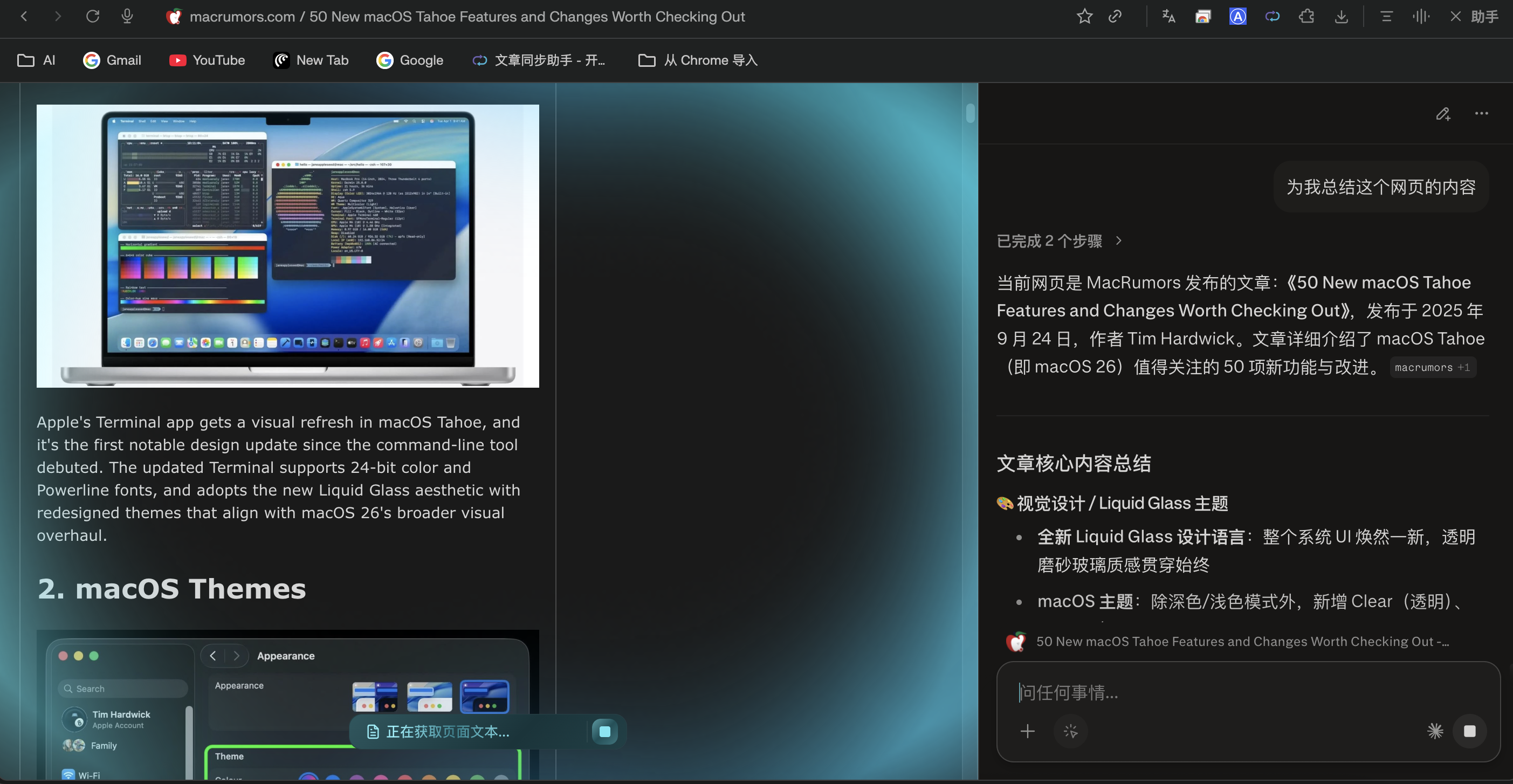1513x784 pixels.
Task: Select the Light appearance thumbnail
Action: [x=429, y=697]
